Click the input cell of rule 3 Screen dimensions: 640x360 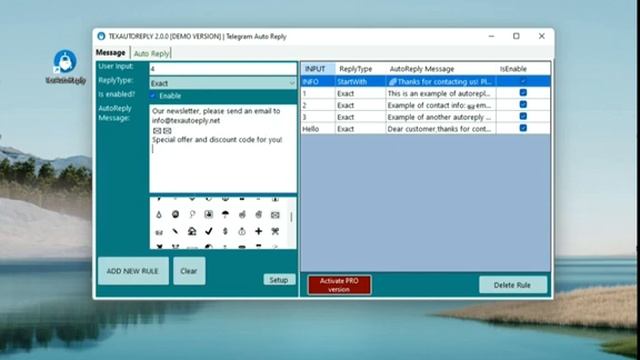coord(318,117)
